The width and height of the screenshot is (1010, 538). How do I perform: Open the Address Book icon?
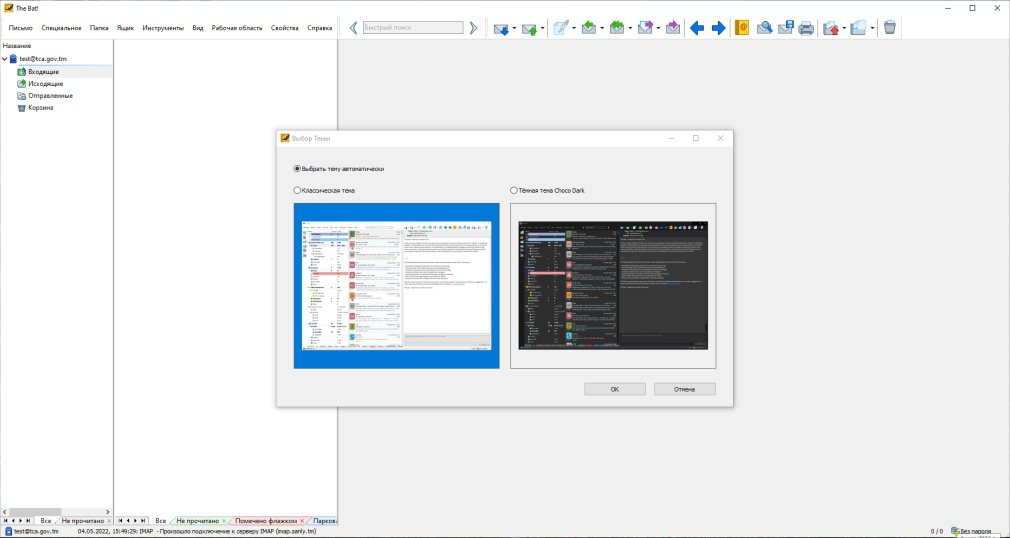742,28
